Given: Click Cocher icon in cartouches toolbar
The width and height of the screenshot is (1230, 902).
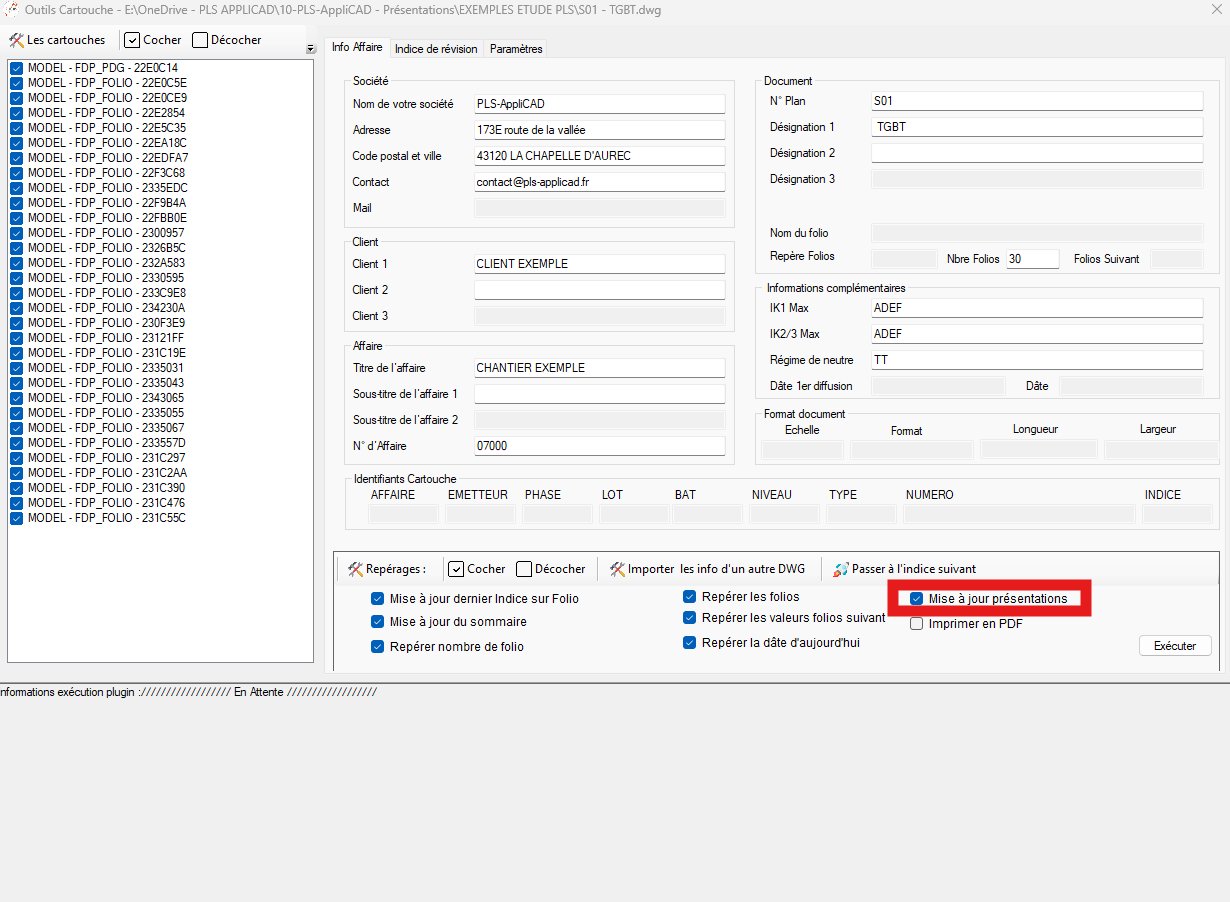Looking at the screenshot, I should tap(132, 40).
